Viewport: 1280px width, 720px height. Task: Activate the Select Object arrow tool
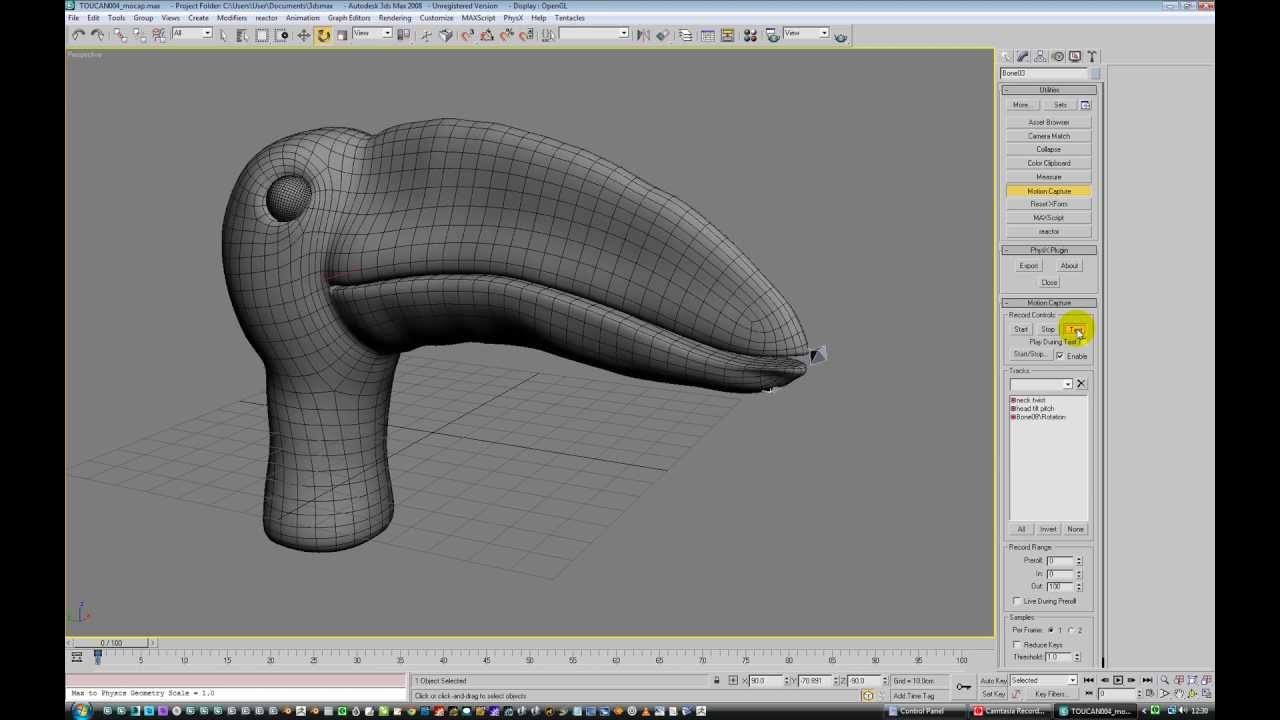223,35
